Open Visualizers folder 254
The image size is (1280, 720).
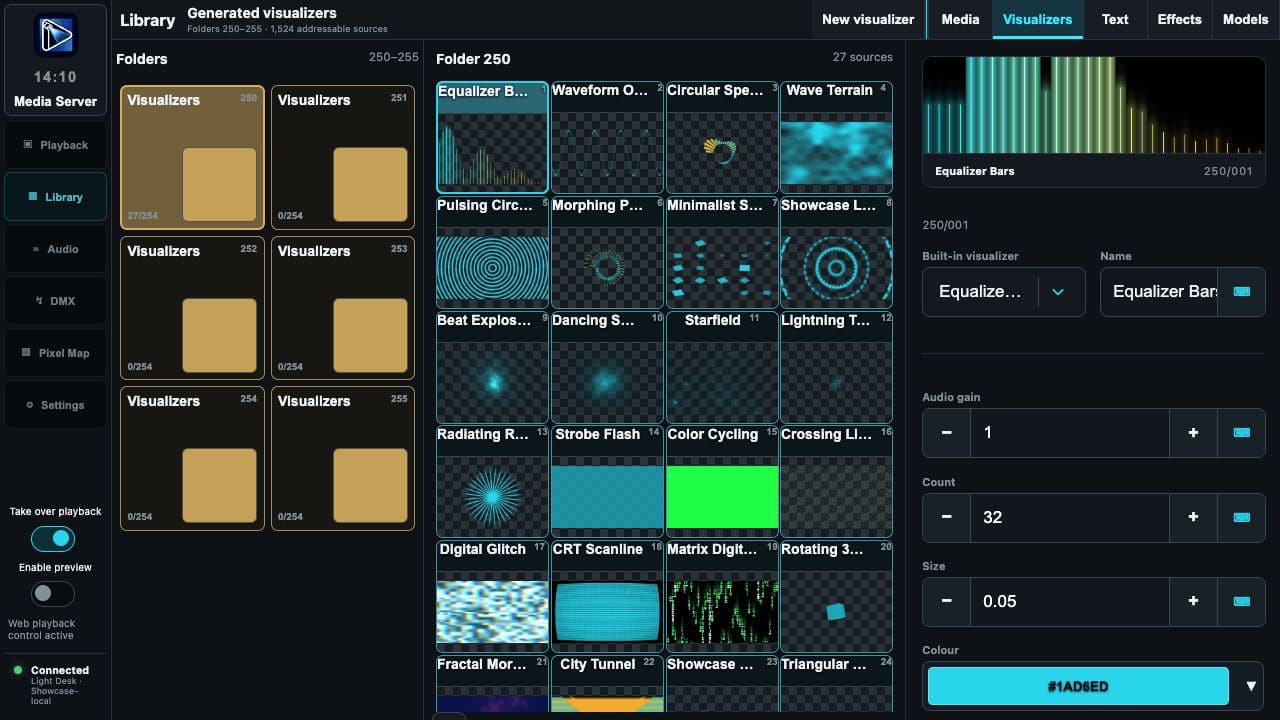click(192, 458)
